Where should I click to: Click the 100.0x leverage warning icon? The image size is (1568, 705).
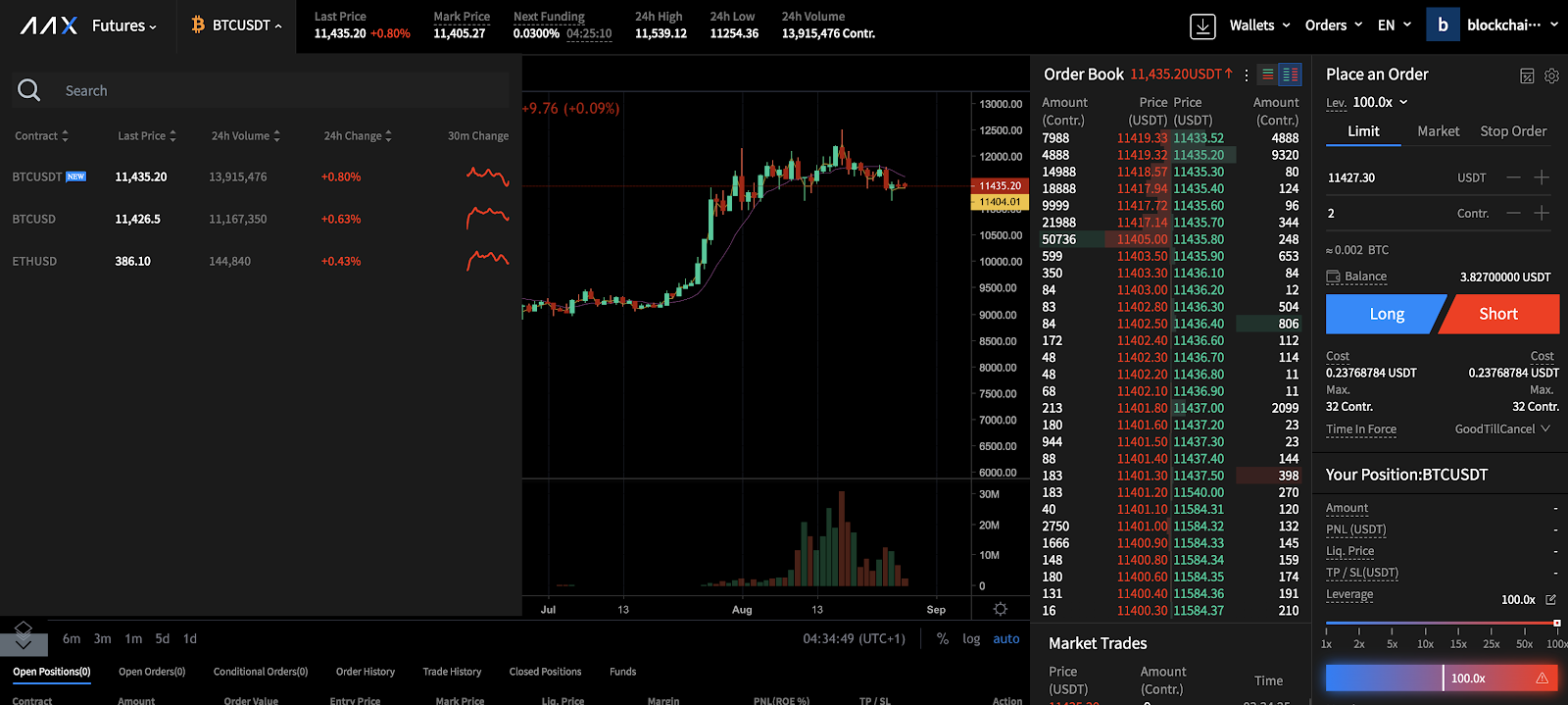pyautogui.click(x=1542, y=678)
